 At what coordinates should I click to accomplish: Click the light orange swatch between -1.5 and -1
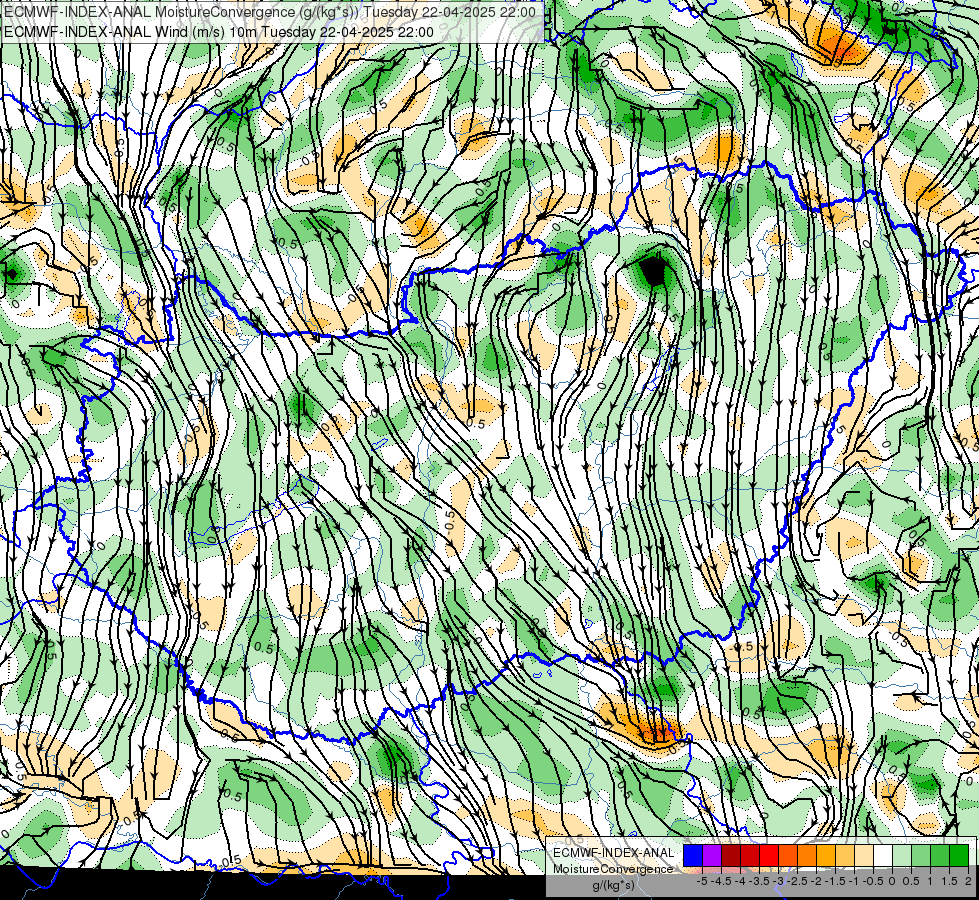click(845, 855)
